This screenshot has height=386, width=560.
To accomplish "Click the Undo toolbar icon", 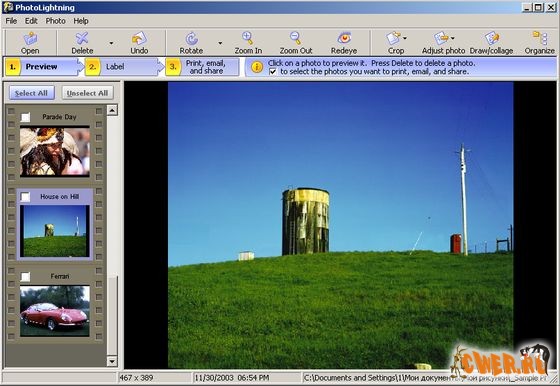I will pyautogui.click(x=139, y=38).
